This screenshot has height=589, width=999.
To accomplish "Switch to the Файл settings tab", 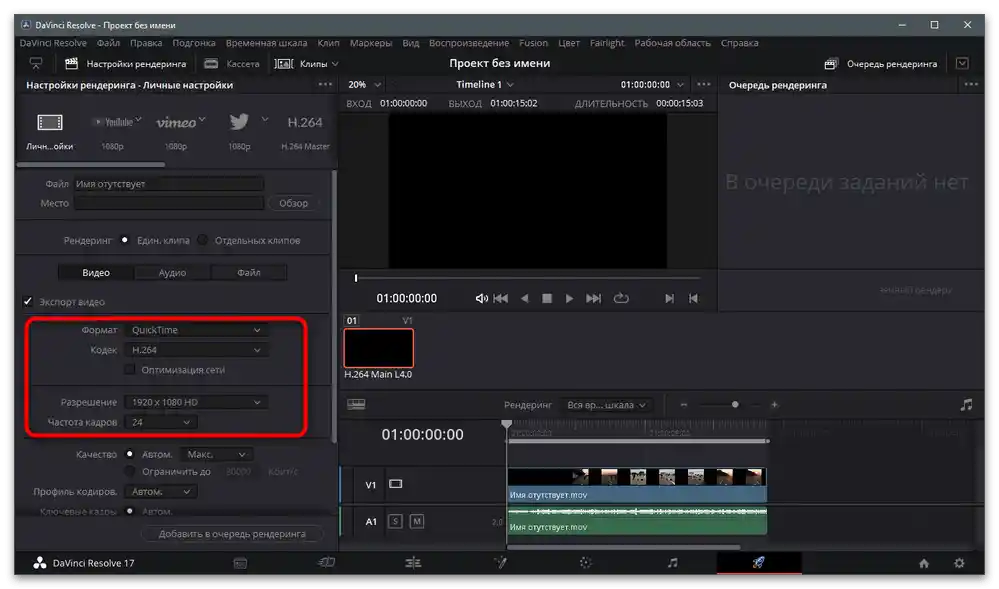I will click(x=248, y=272).
